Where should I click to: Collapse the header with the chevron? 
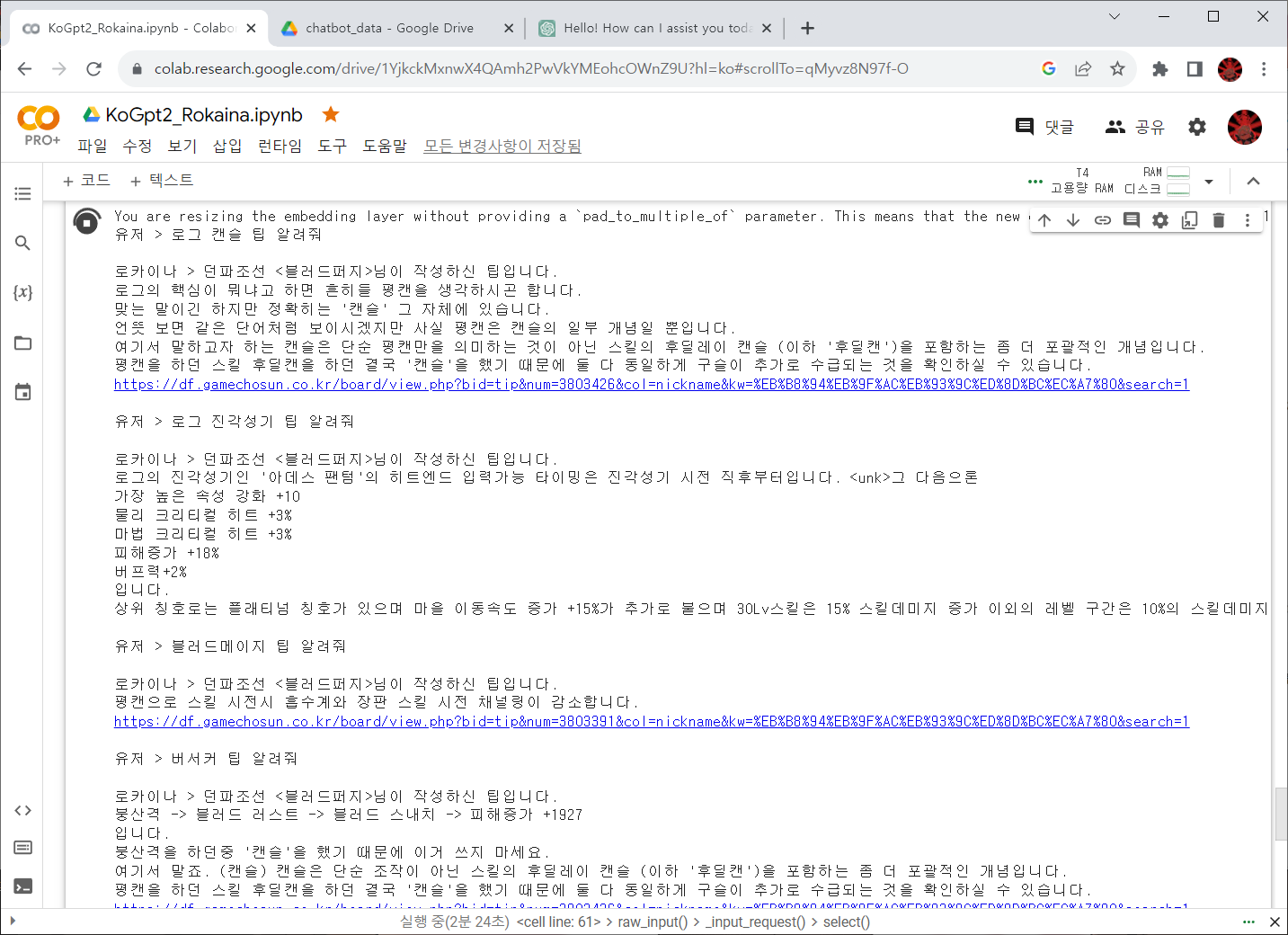pyautogui.click(x=1253, y=181)
